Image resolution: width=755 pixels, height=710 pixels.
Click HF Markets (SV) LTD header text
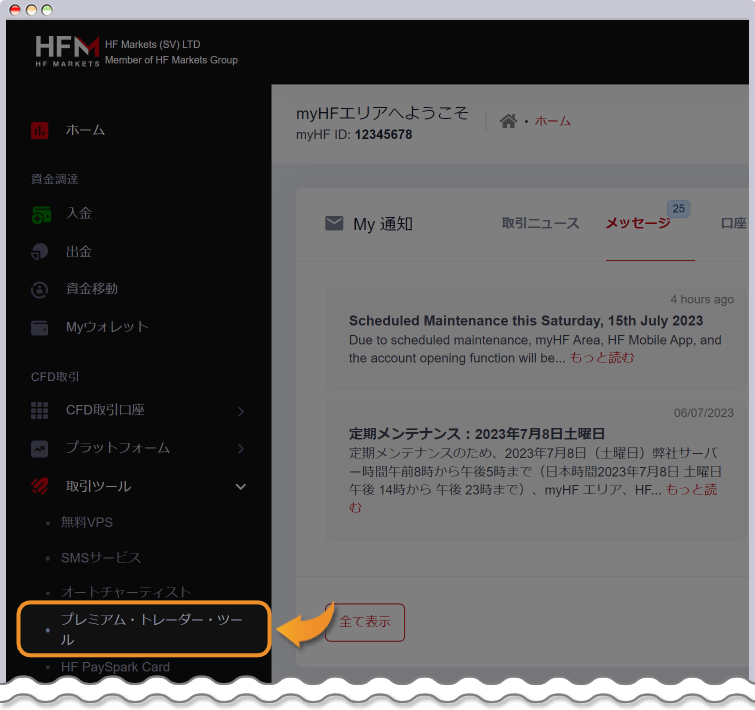pos(153,44)
